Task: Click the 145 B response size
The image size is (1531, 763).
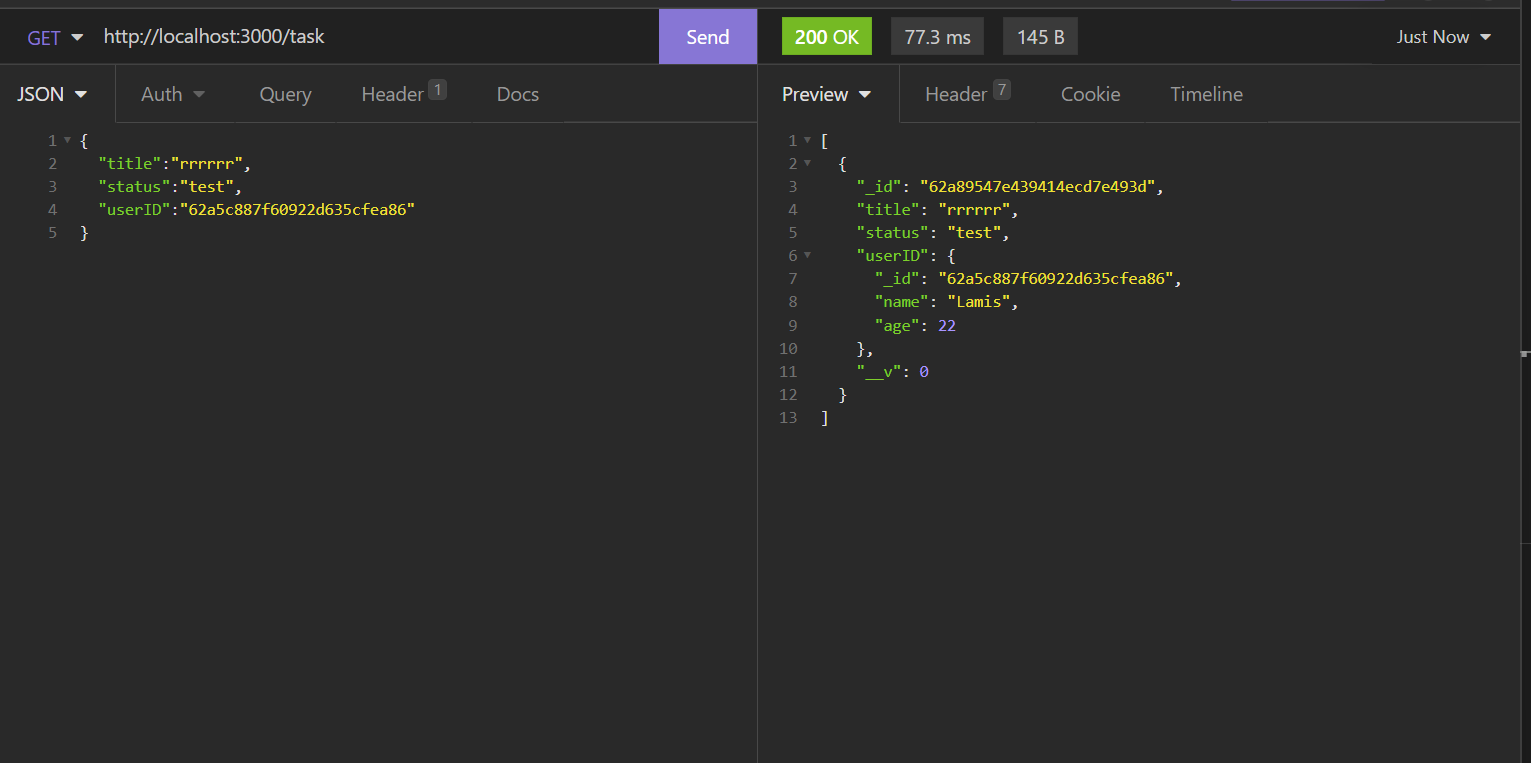Action: pyautogui.click(x=1040, y=37)
